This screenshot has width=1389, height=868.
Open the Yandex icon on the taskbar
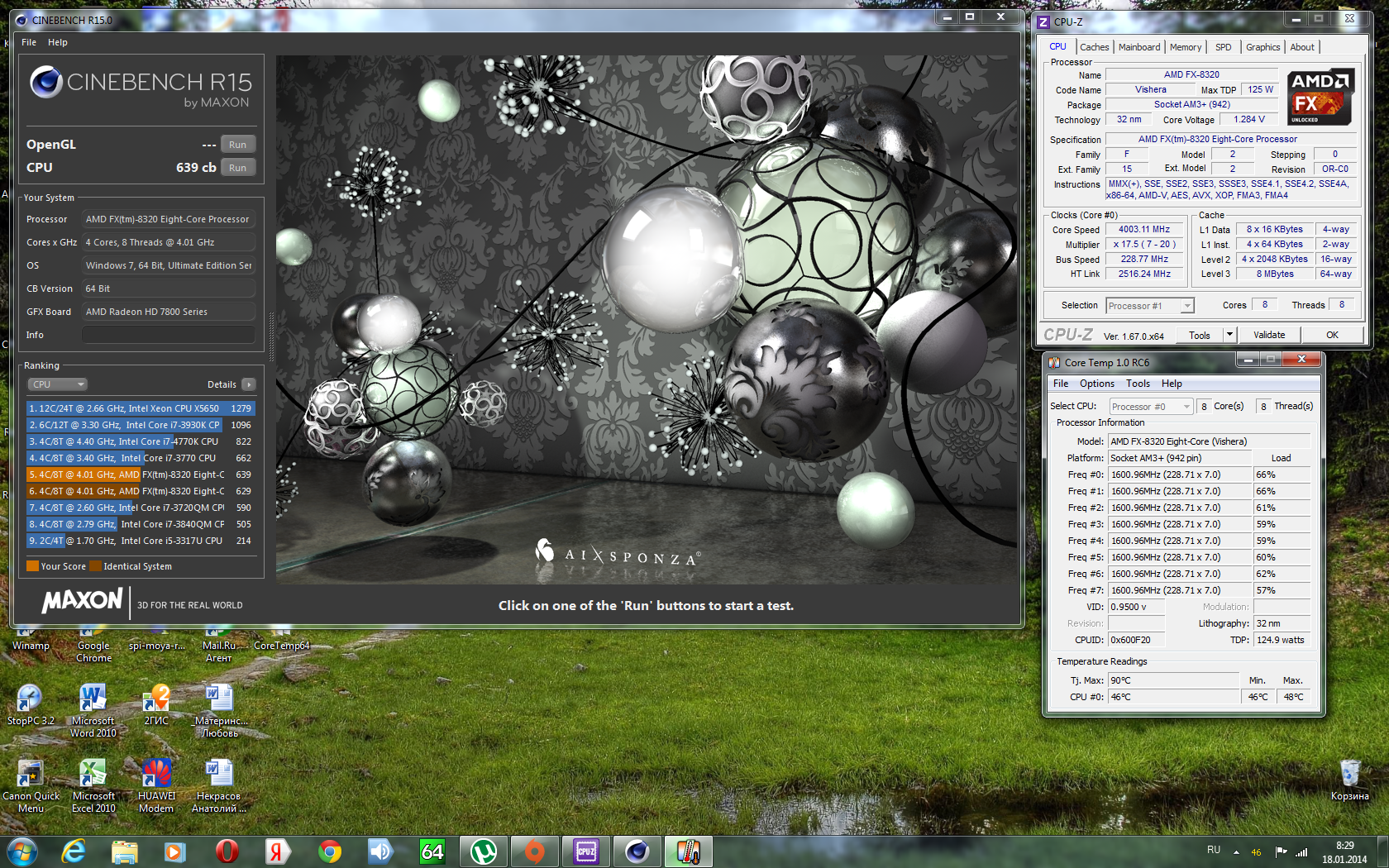[278, 851]
